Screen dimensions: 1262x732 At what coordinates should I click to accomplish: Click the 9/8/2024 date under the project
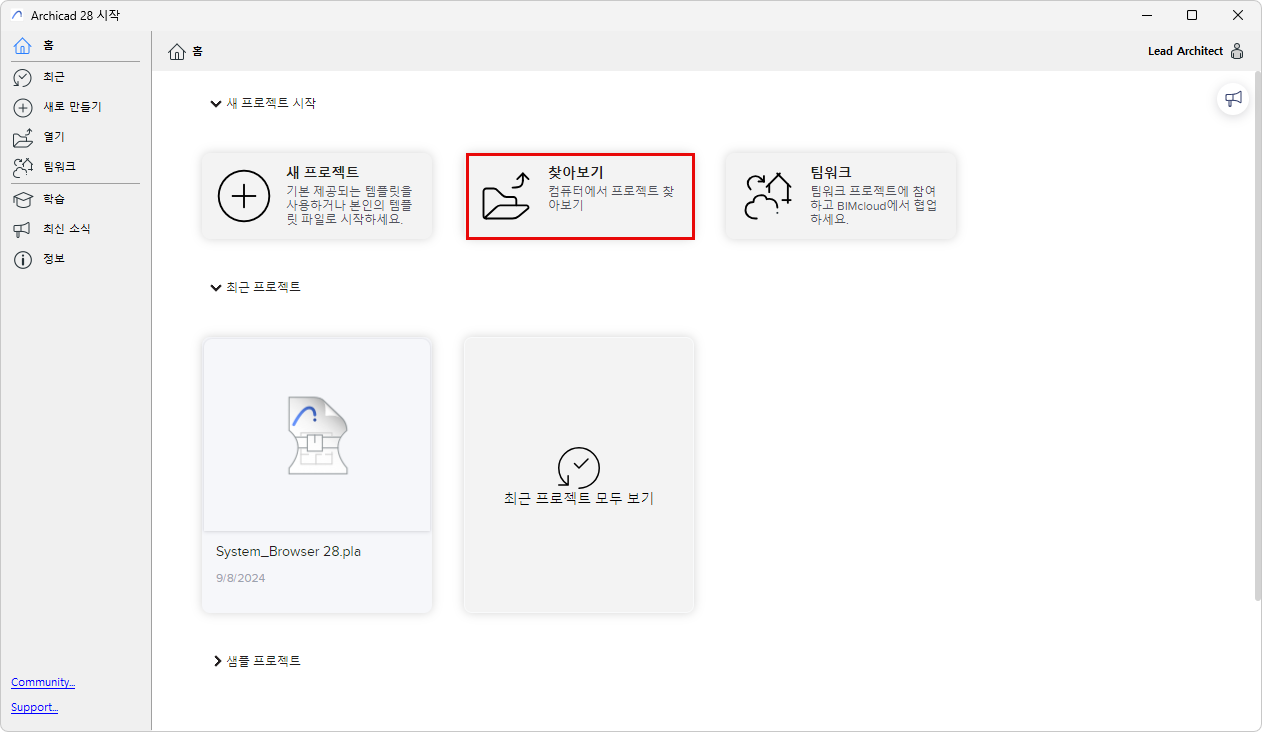tap(241, 578)
